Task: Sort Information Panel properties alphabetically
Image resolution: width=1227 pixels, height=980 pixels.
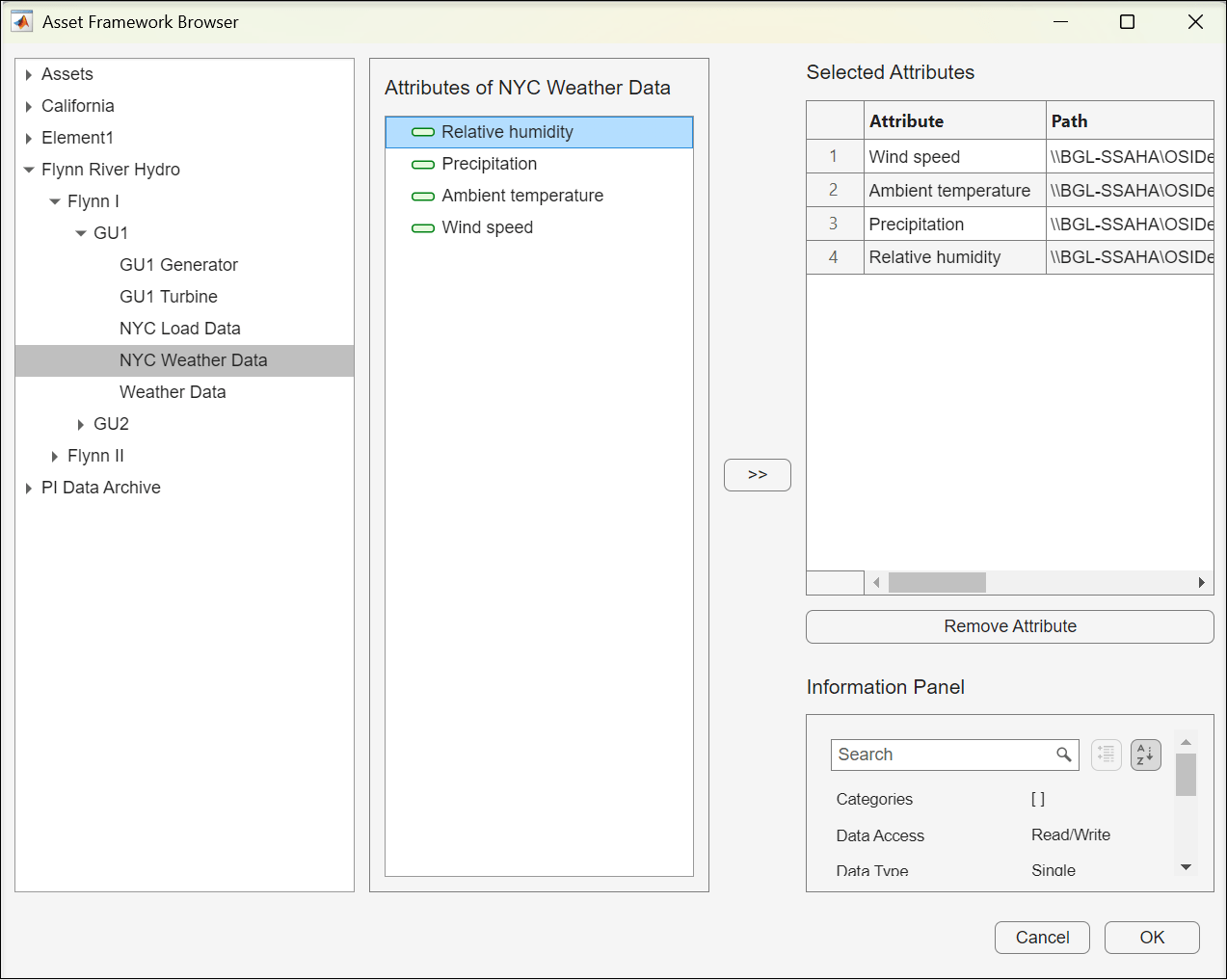Action: point(1145,755)
